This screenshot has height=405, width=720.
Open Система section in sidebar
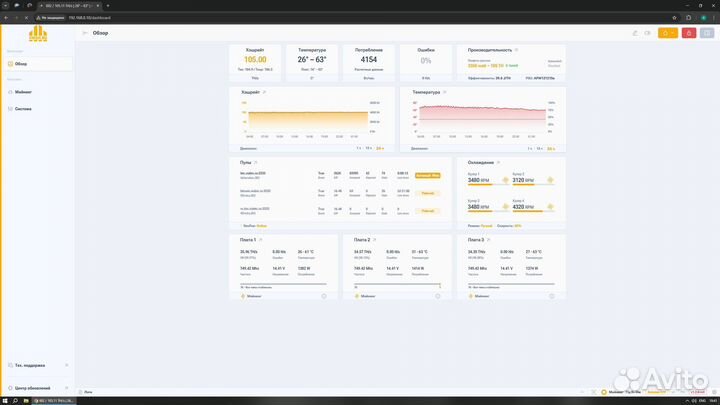24,108
